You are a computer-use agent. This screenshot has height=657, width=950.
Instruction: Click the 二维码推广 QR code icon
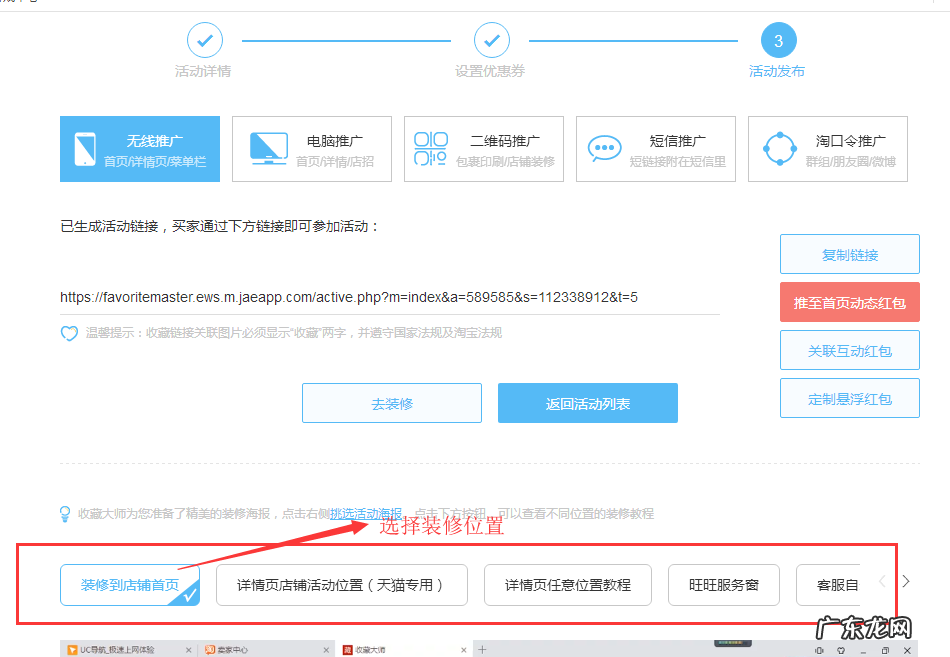[432, 148]
